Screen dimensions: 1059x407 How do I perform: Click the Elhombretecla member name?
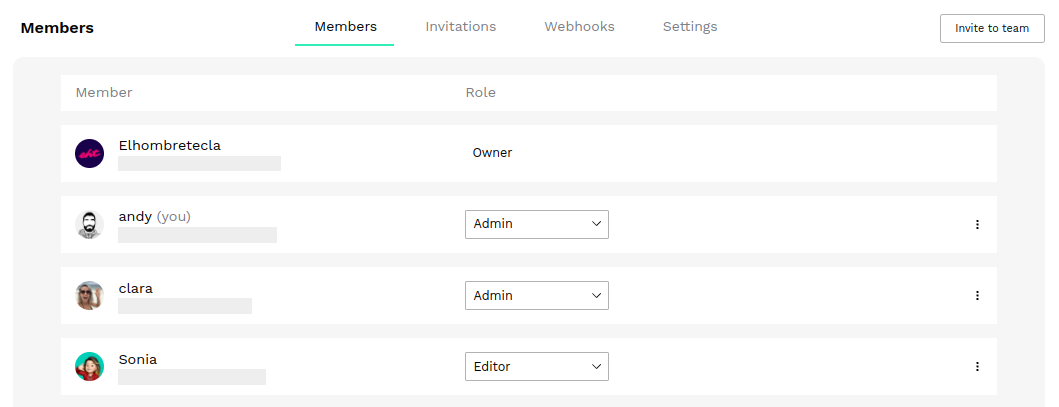(170, 145)
